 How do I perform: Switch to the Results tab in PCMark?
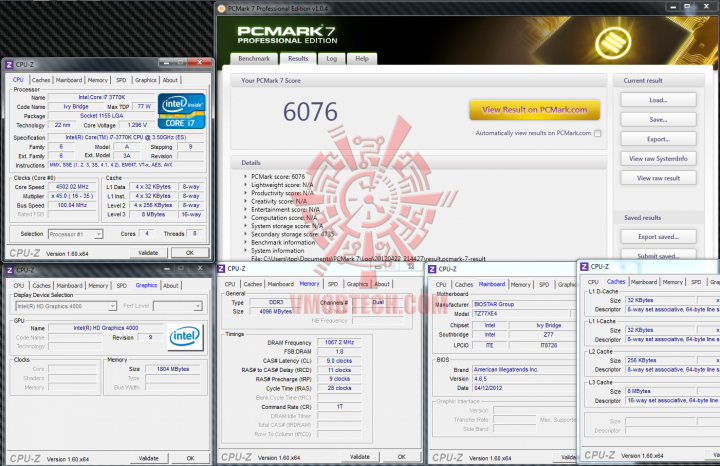tap(298, 59)
